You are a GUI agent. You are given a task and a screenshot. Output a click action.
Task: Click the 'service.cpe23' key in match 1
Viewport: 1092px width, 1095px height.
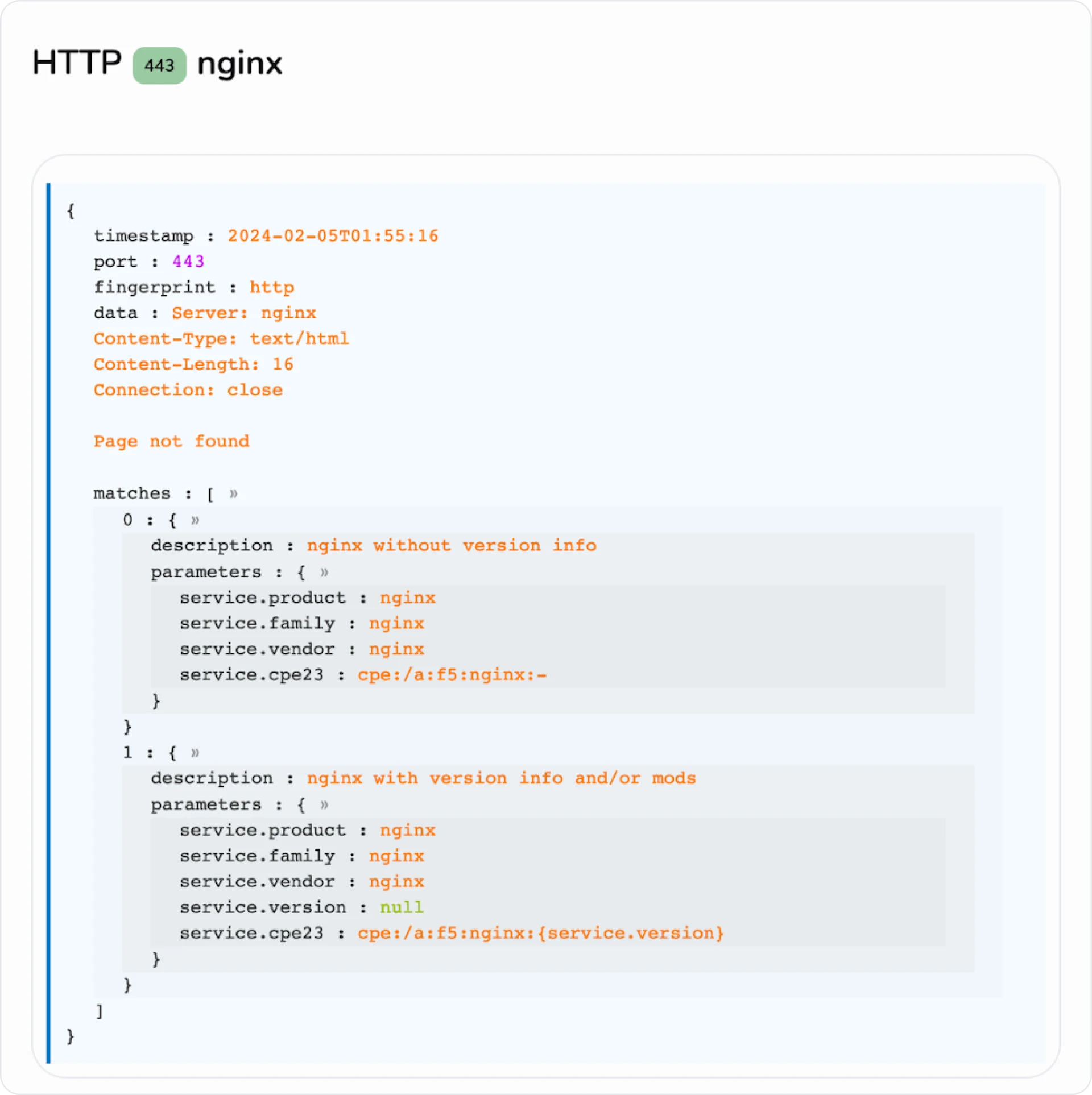pyautogui.click(x=251, y=934)
